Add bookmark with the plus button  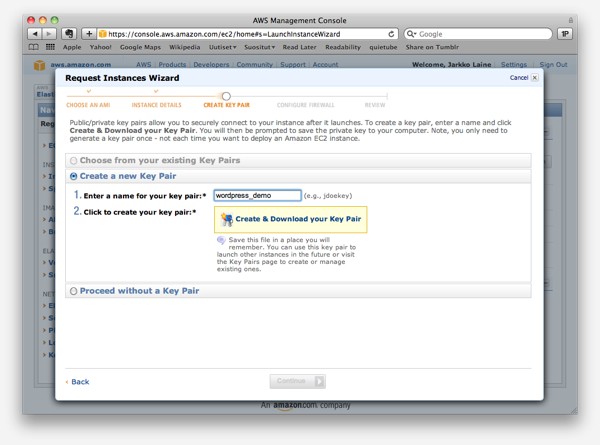(x=89, y=34)
